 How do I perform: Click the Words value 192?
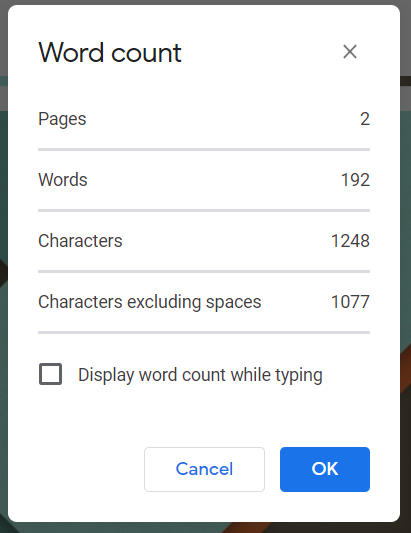tap(355, 180)
